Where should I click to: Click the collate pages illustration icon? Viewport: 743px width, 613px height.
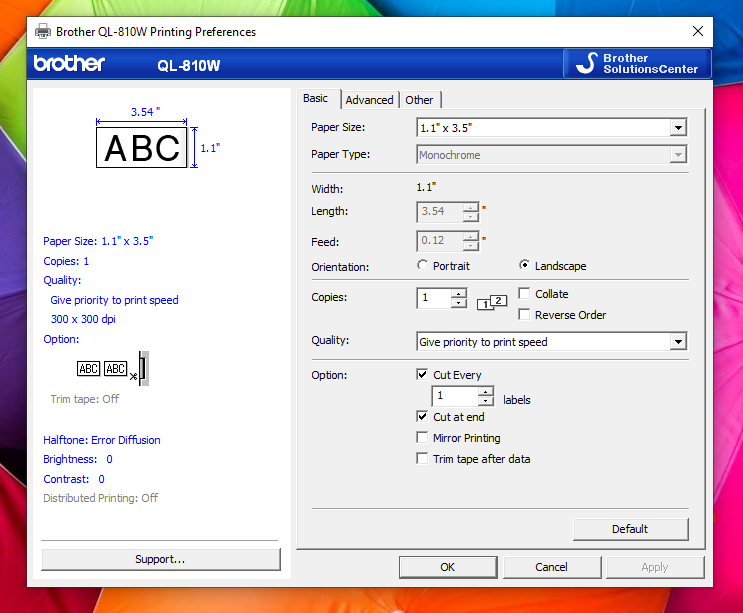[492, 302]
